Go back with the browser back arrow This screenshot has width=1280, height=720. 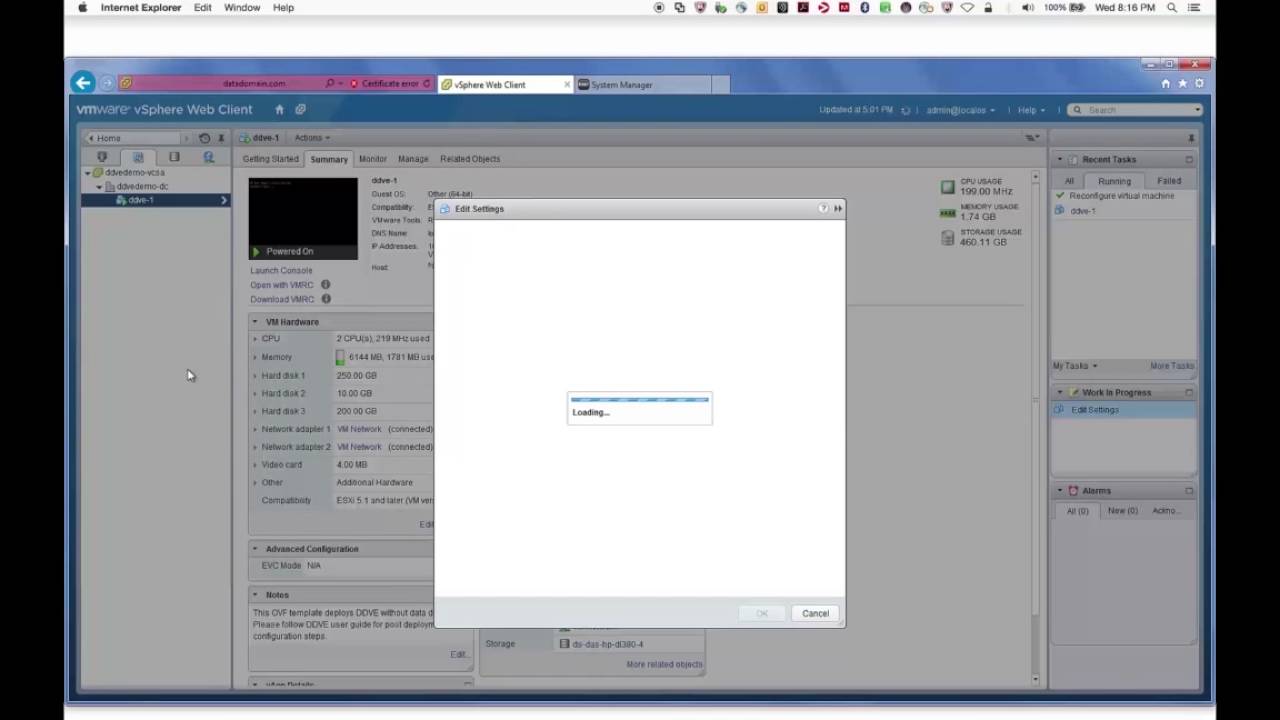pos(83,83)
